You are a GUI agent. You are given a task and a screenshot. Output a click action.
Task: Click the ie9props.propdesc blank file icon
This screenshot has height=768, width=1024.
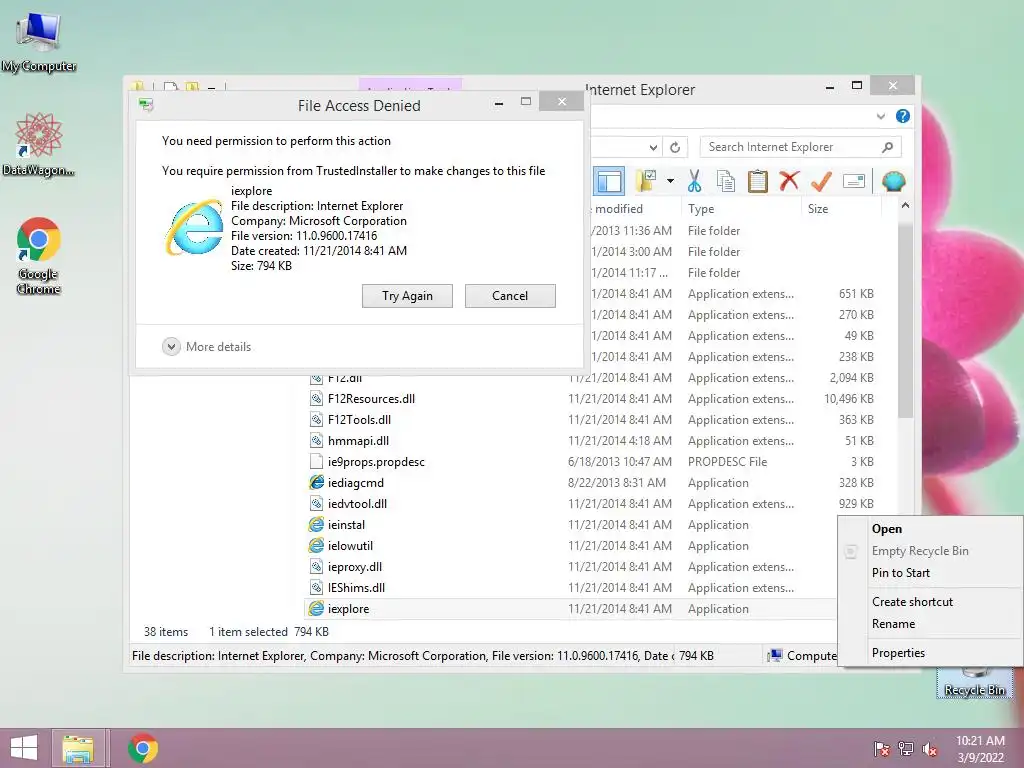pyautogui.click(x=316, y=462)
